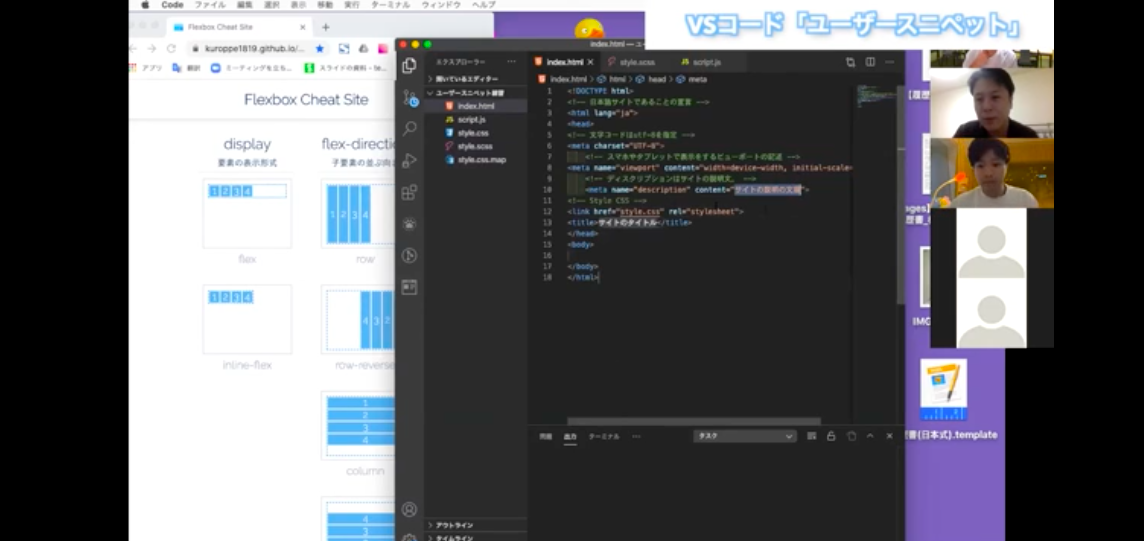The height and width of the screenshot is (541, 1144).
Task: Collapse the ユーザースニペット project folder
Action: (x=475, y=93)
